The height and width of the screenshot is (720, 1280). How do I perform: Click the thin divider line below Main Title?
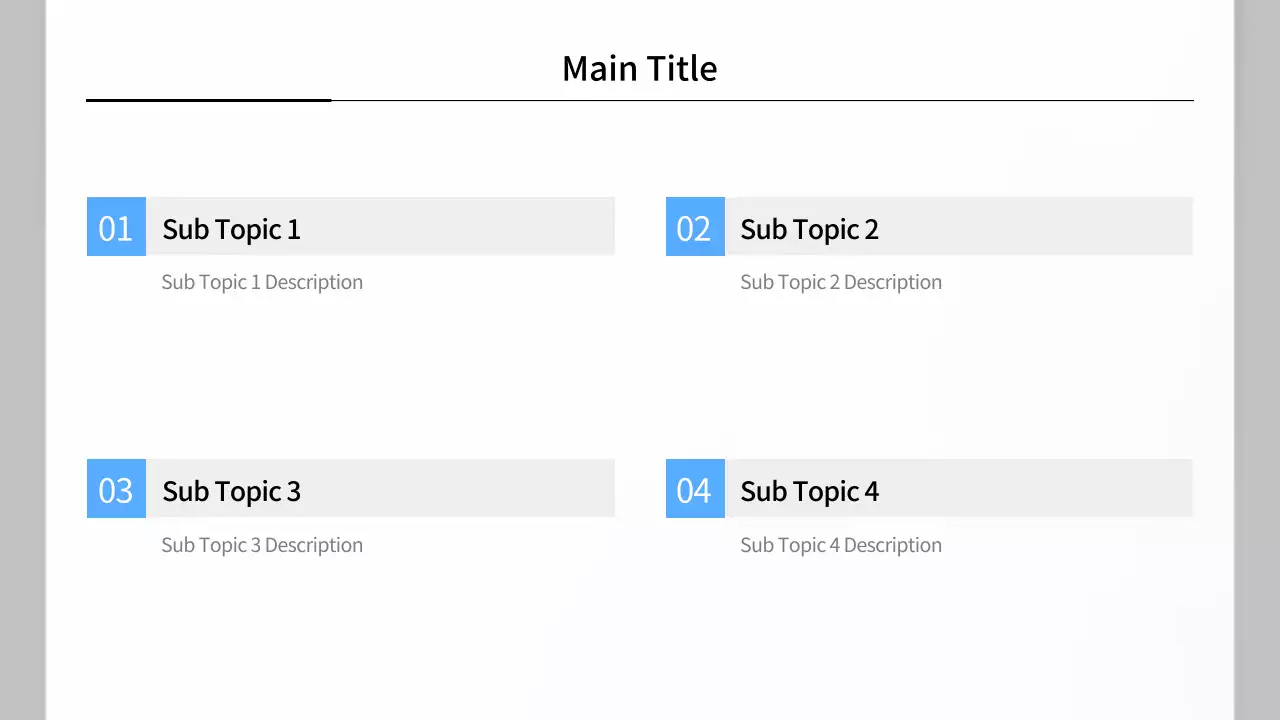(760, 101)
